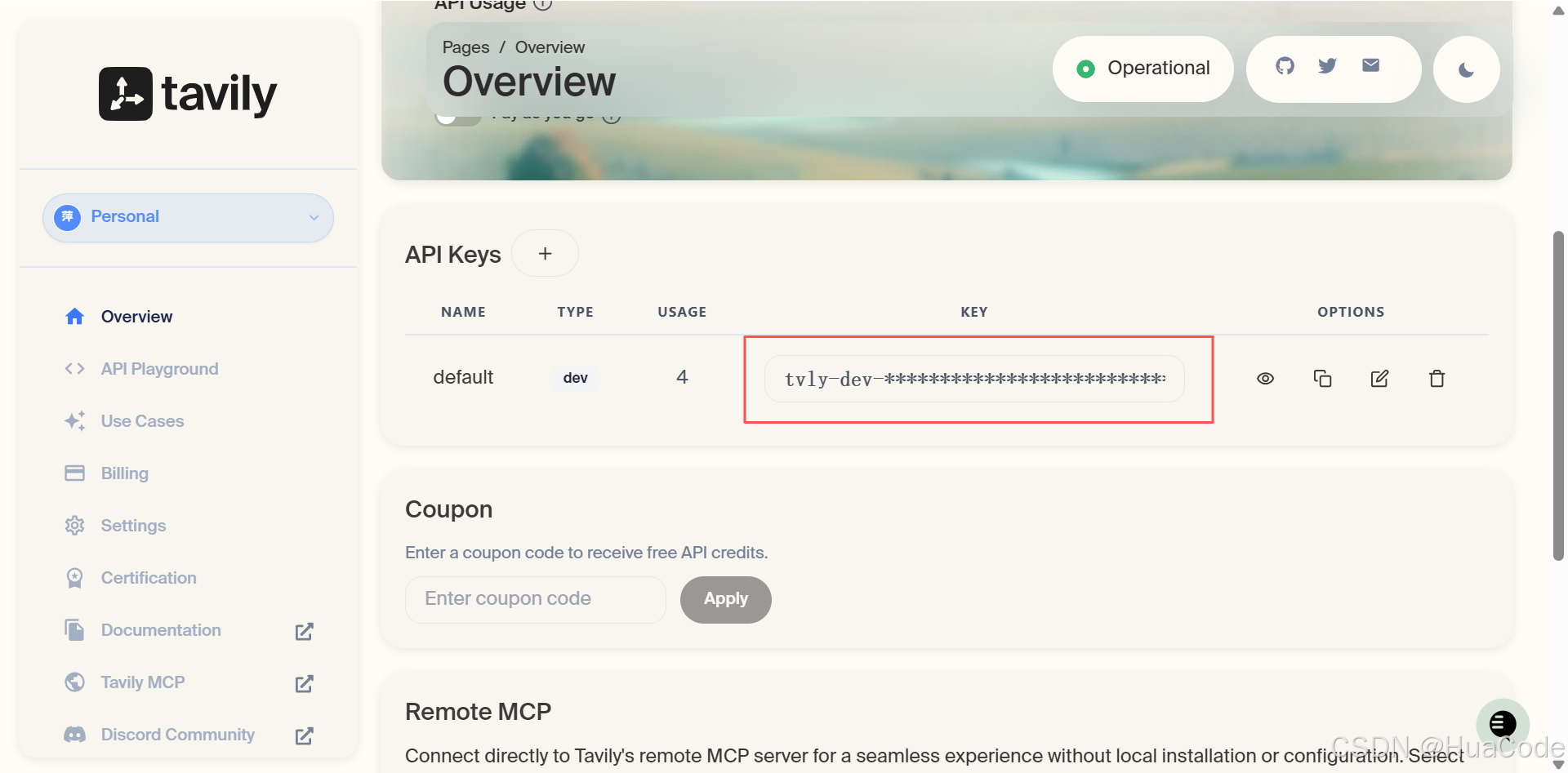The height and width of the screenshot is (773, 1568).
Task: Open the Twitter icon link
Action: pyautogui.click(x=1327, y=66)
